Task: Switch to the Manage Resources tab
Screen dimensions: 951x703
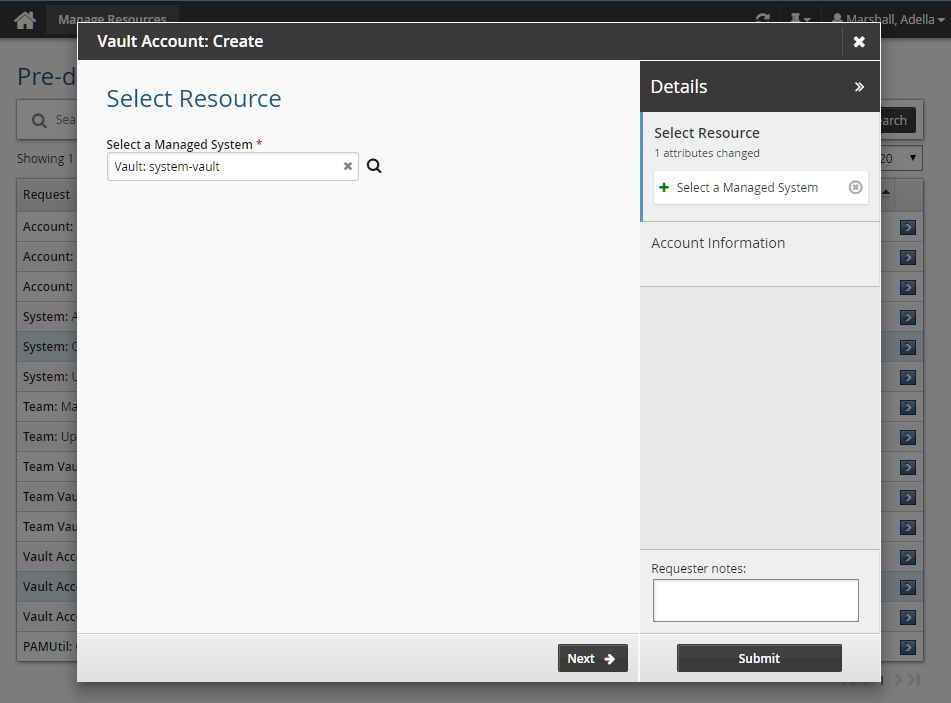Action: [112, 19]
